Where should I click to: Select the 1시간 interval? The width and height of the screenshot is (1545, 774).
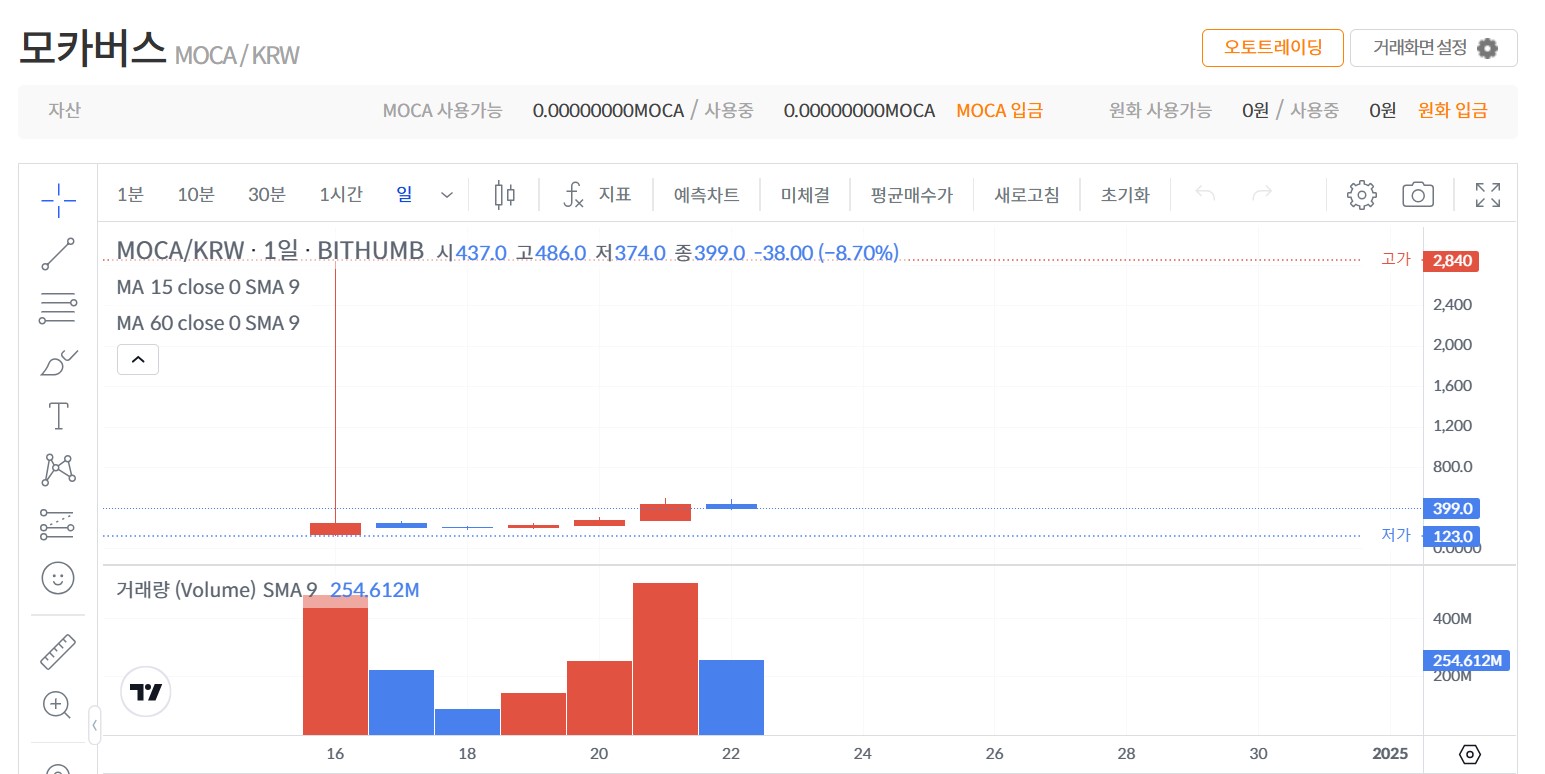pos(341,194)
